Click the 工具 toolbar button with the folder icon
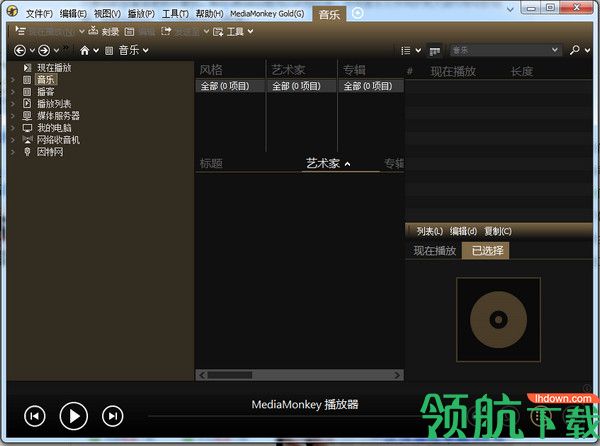The width and height of the screenshot is (600, 446). click(x=228, y=31)
